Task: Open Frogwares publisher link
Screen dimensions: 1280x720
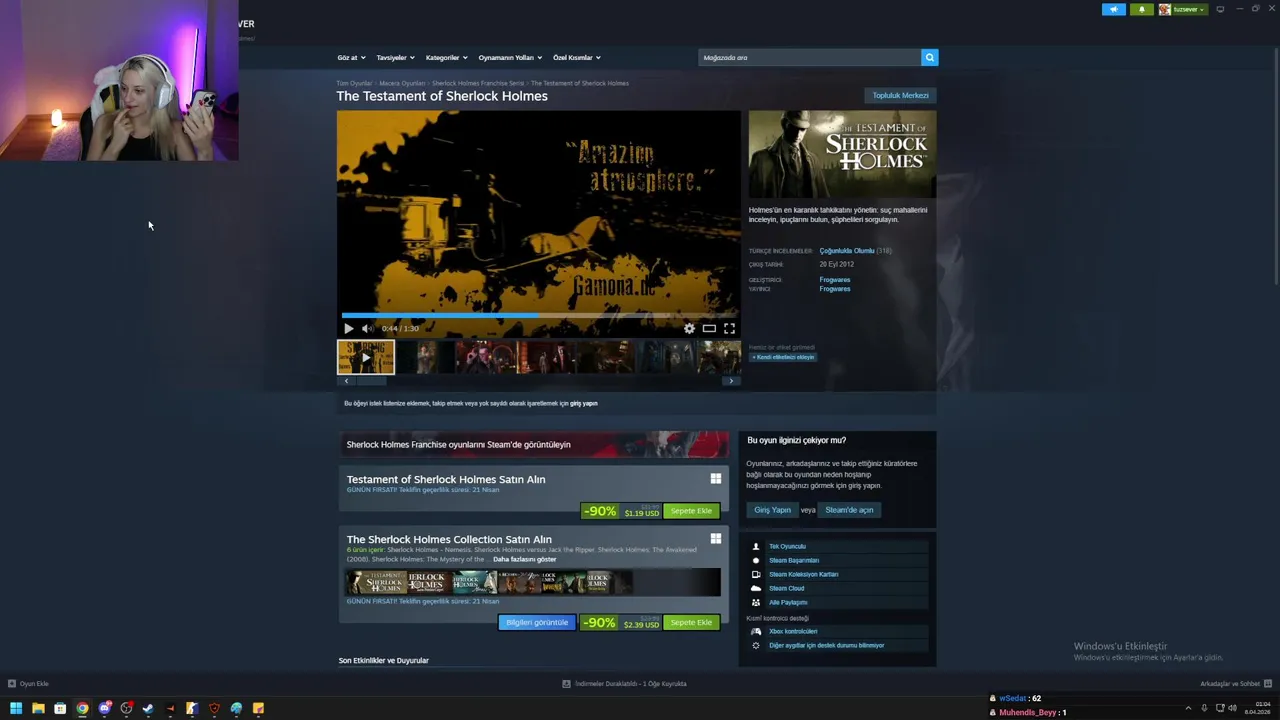Action: (x=835, y=289)
